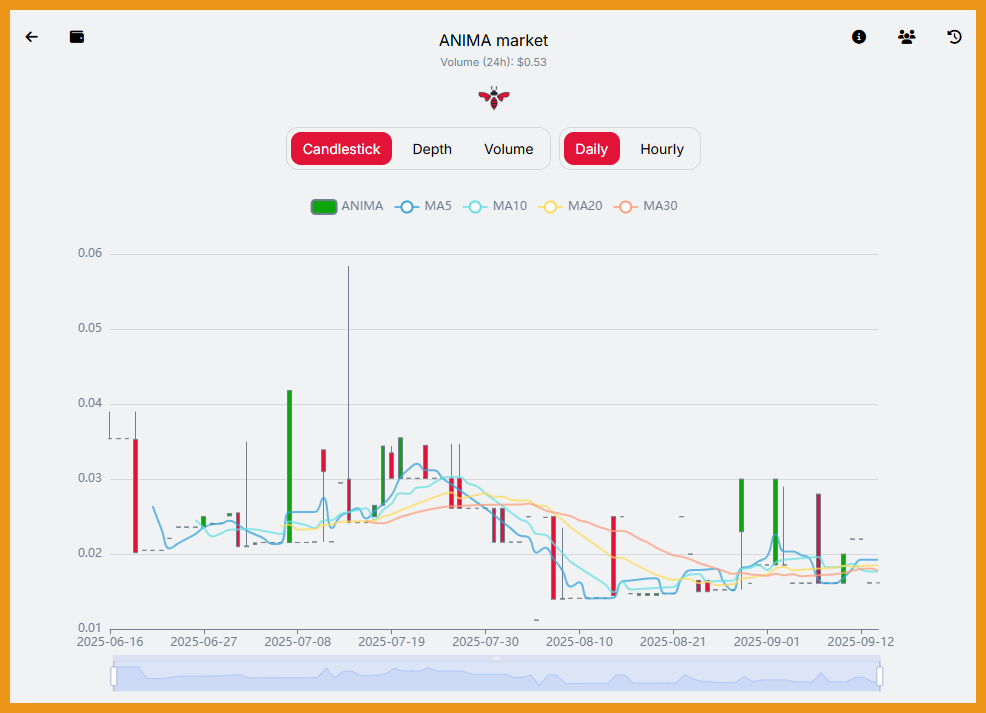The height and width of the screenshot is (713, 986).
Task: Select the Candlestick chart tab
Action: tap(341, 149)
